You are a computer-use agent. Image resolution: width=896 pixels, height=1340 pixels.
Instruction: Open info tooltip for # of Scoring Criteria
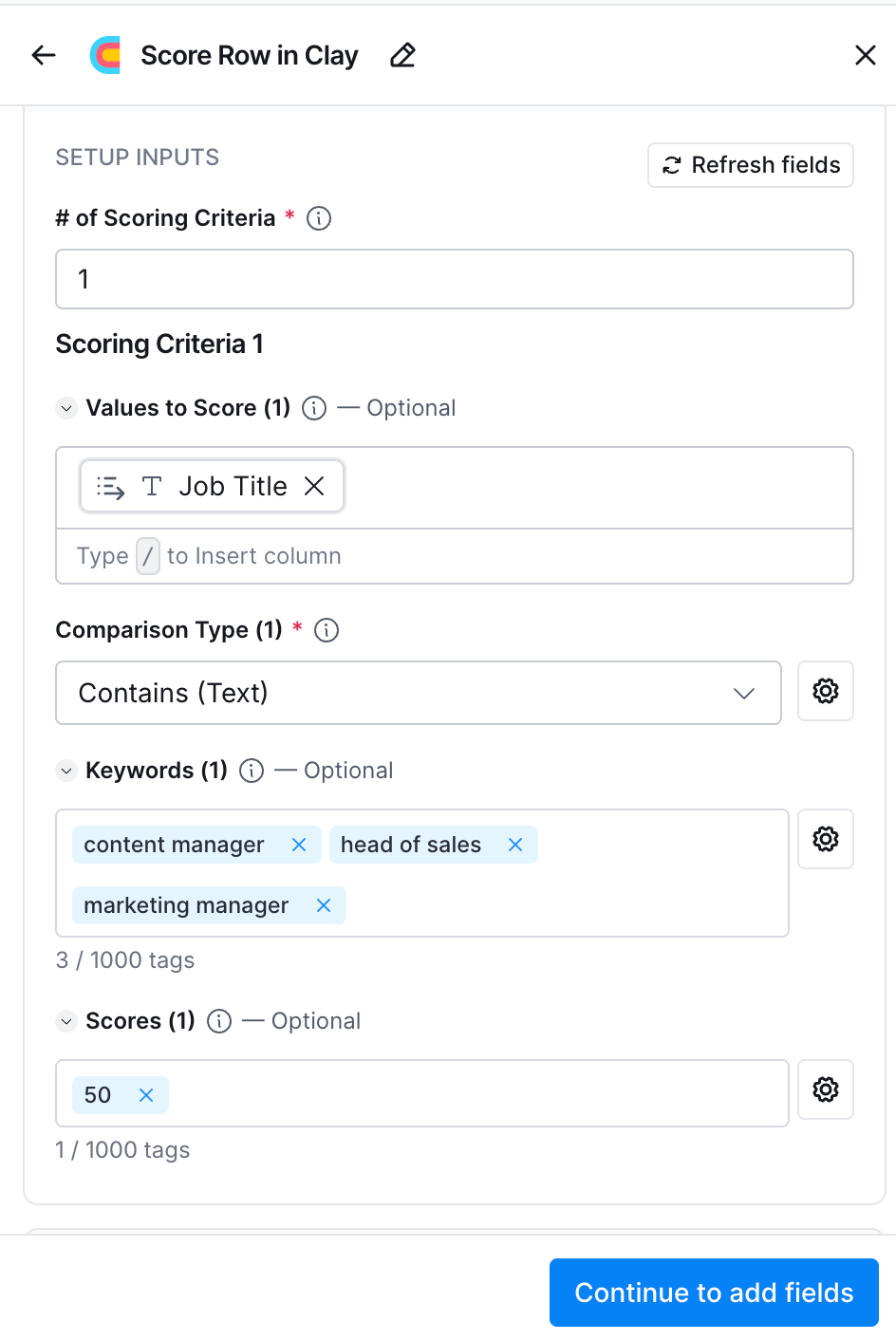pyautogui.click(x=319, y=218)
